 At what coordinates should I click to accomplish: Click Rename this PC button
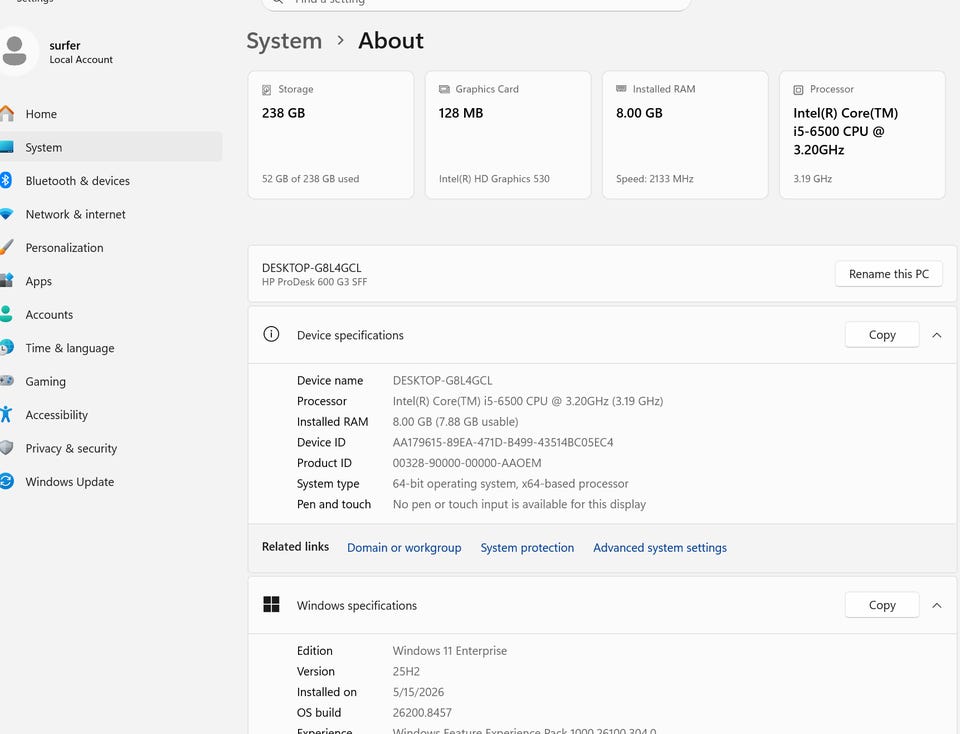coord(888,274)
